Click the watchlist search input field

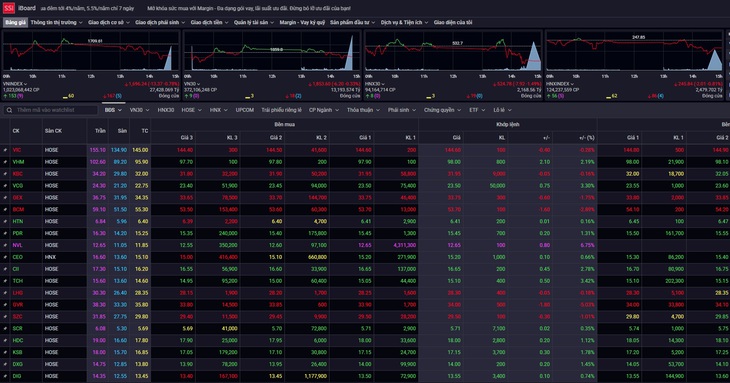click(51, 110)
